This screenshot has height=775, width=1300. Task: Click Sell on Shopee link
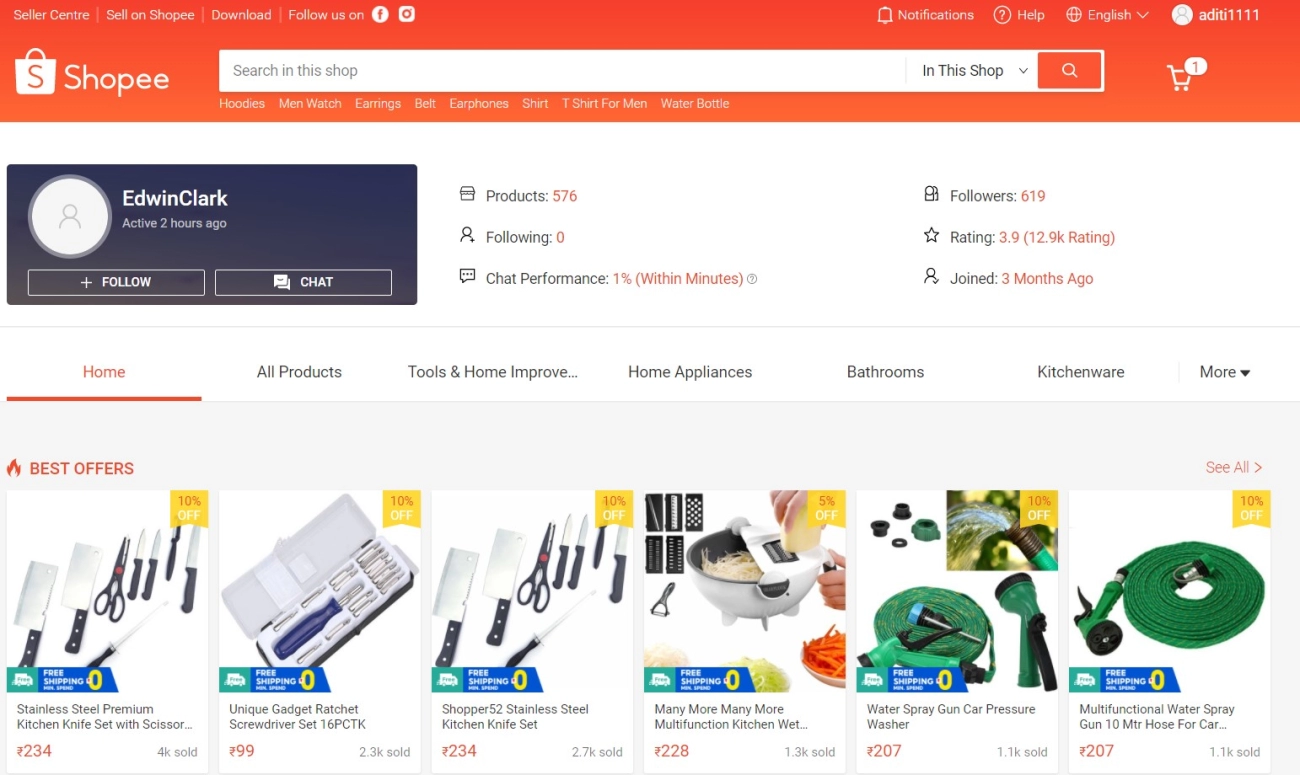[150, 15]
